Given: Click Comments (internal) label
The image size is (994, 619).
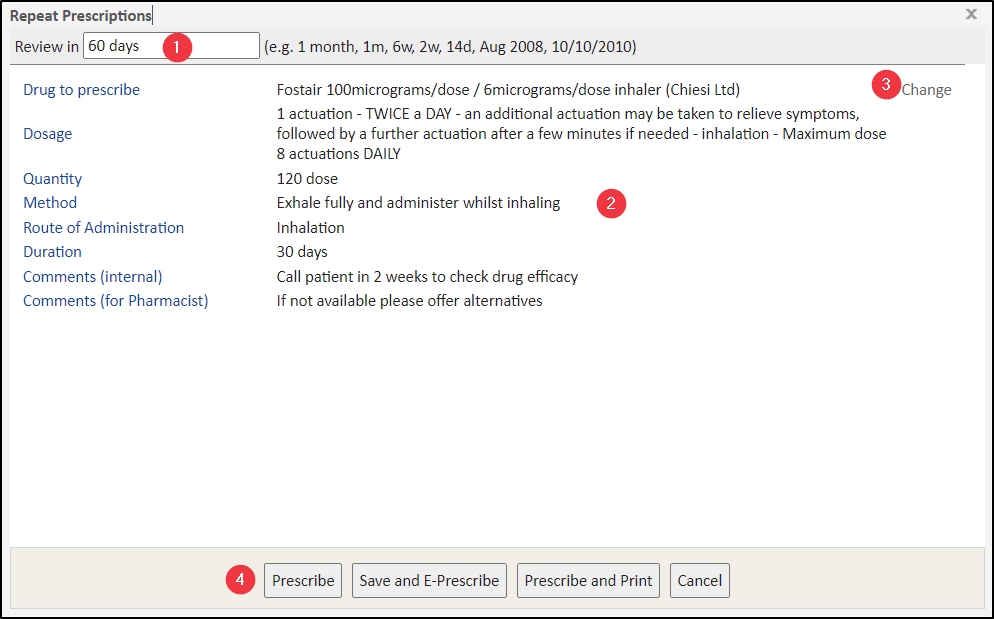Looking at the screenshot, I should tap(93, 277).
